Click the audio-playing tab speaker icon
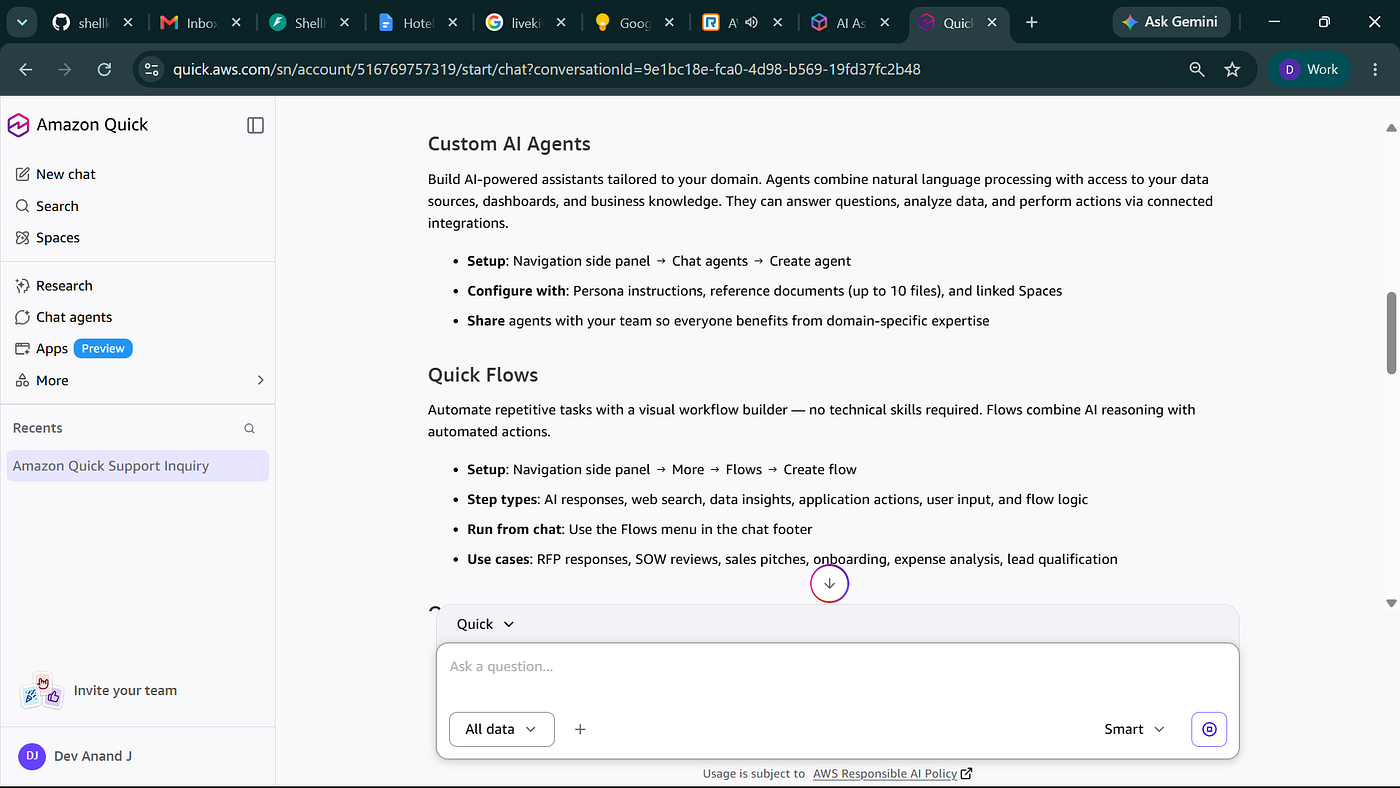1400x788 pixels. (x=751, y=22)
